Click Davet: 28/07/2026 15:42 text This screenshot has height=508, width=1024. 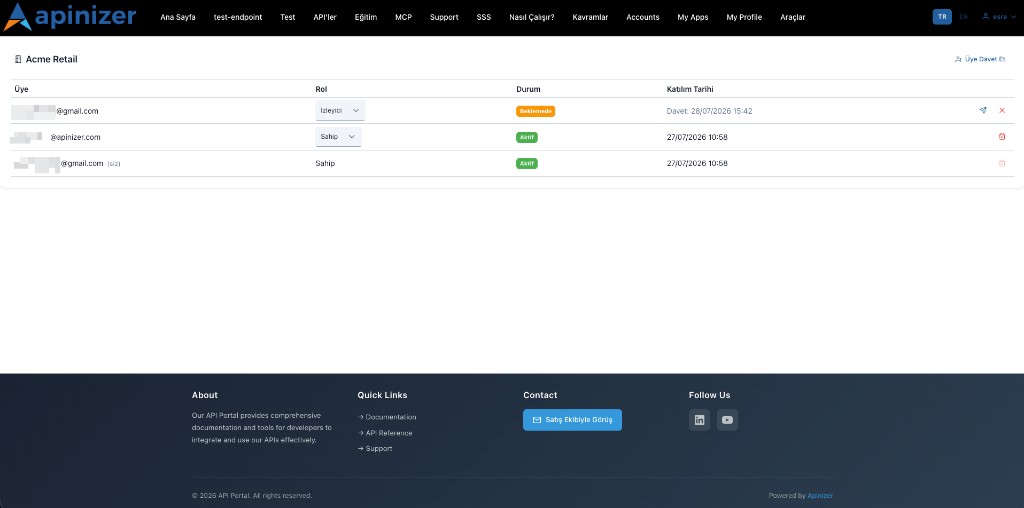pyautogui.click(x=709, y=111)
